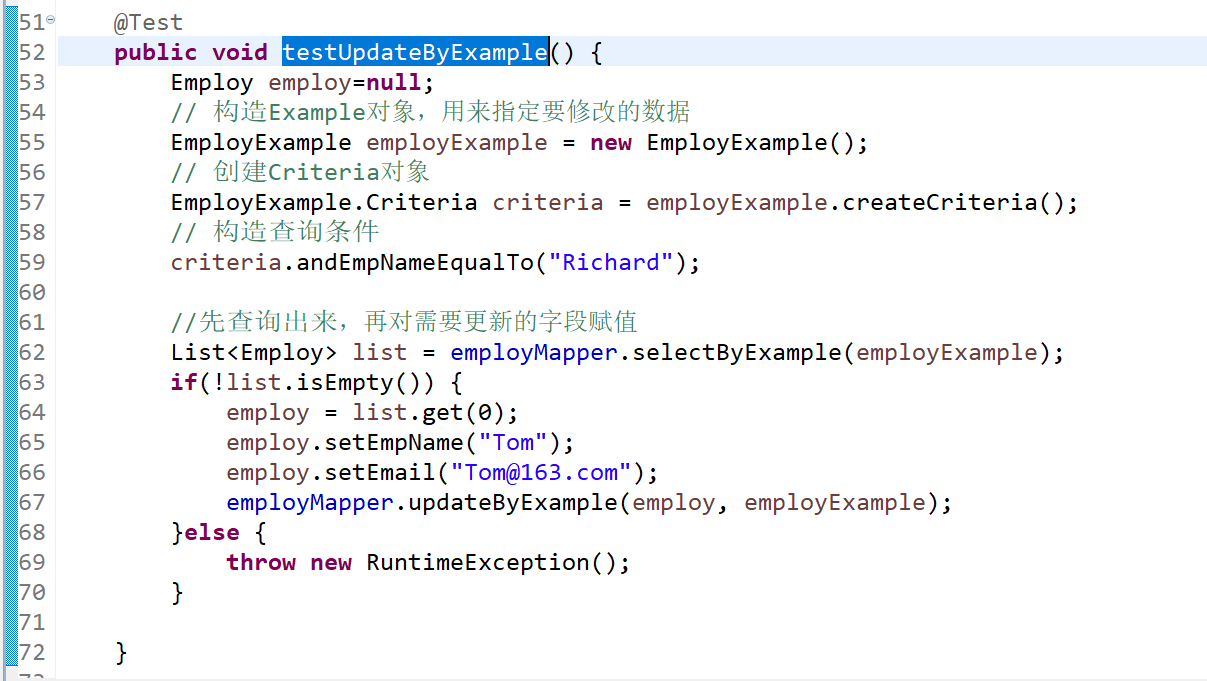Screen dimensions: 1207x681
Task: Click the "Tom" string literal
Action: click(x=513, y=442)
